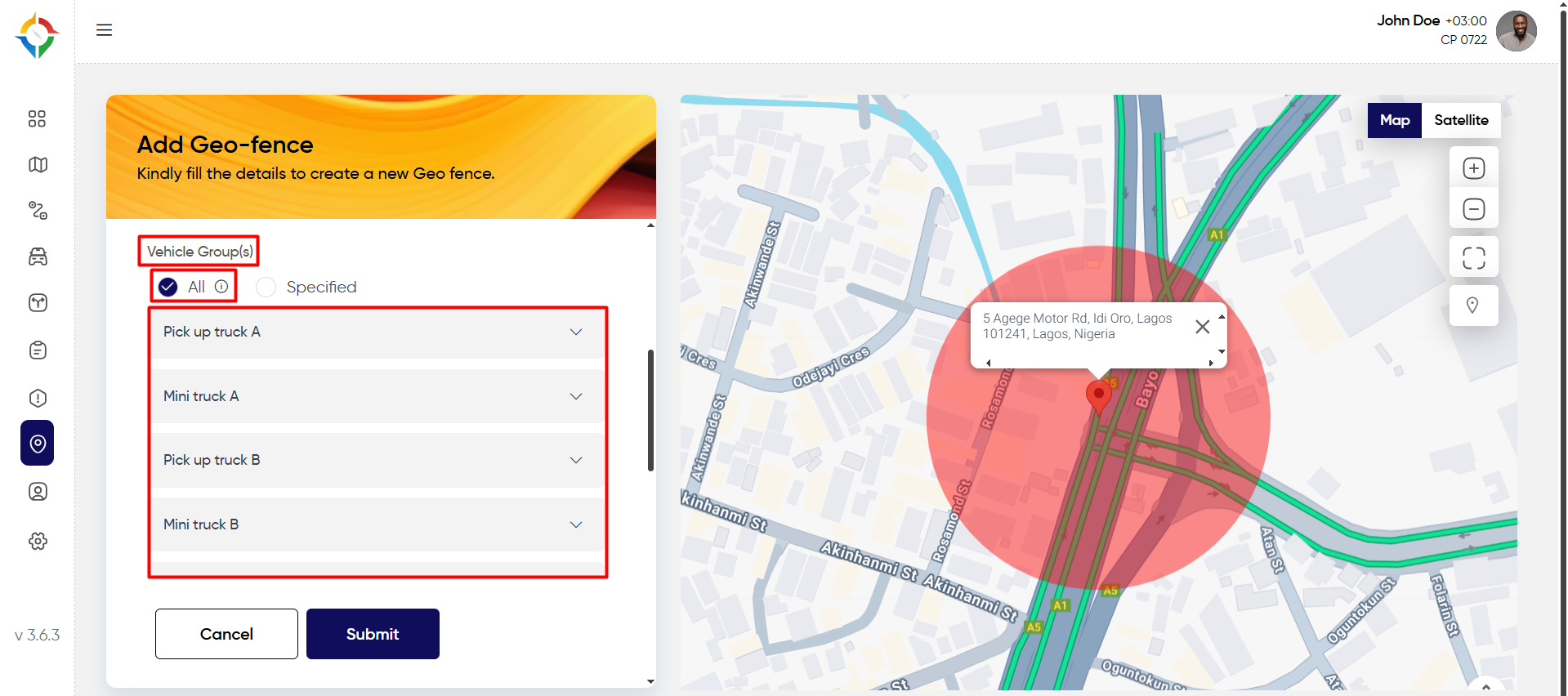
Task: Click the form panel scrollbar thumb
Action: click(650, 410)
